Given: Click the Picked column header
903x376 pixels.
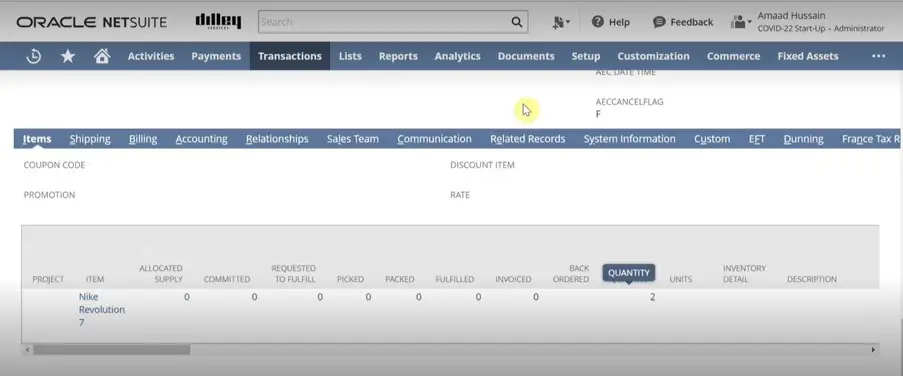Looking at the screenshot, I should pyautogui.click(x=350, y=279).
